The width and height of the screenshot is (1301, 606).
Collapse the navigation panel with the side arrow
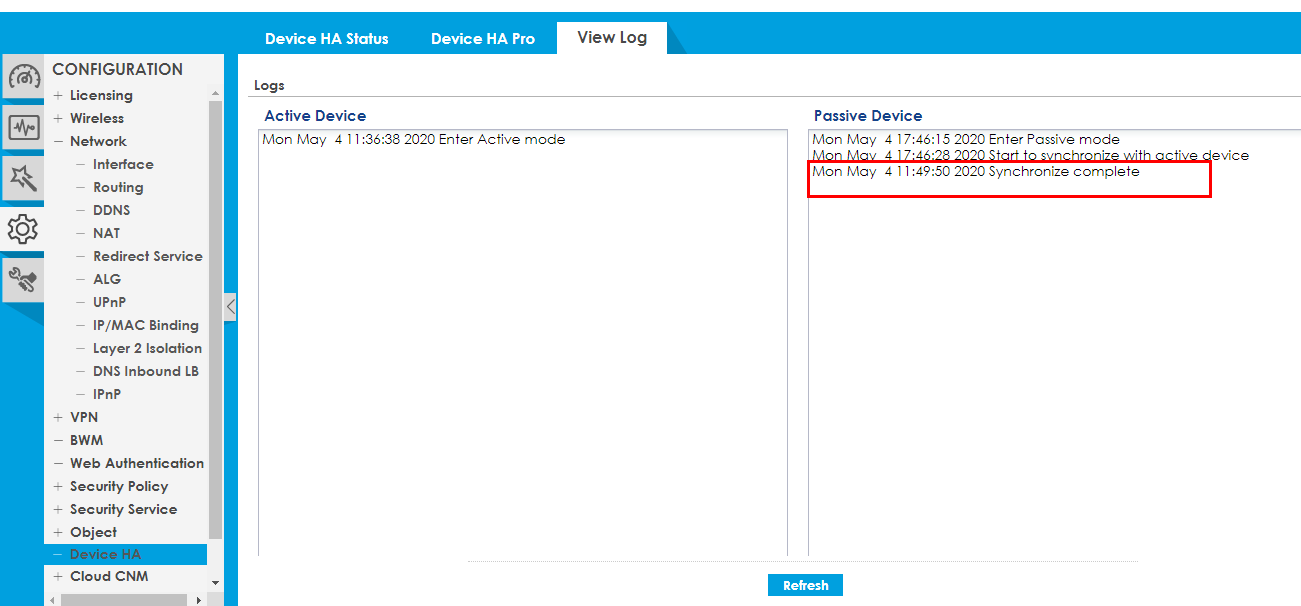click(231, 307)
